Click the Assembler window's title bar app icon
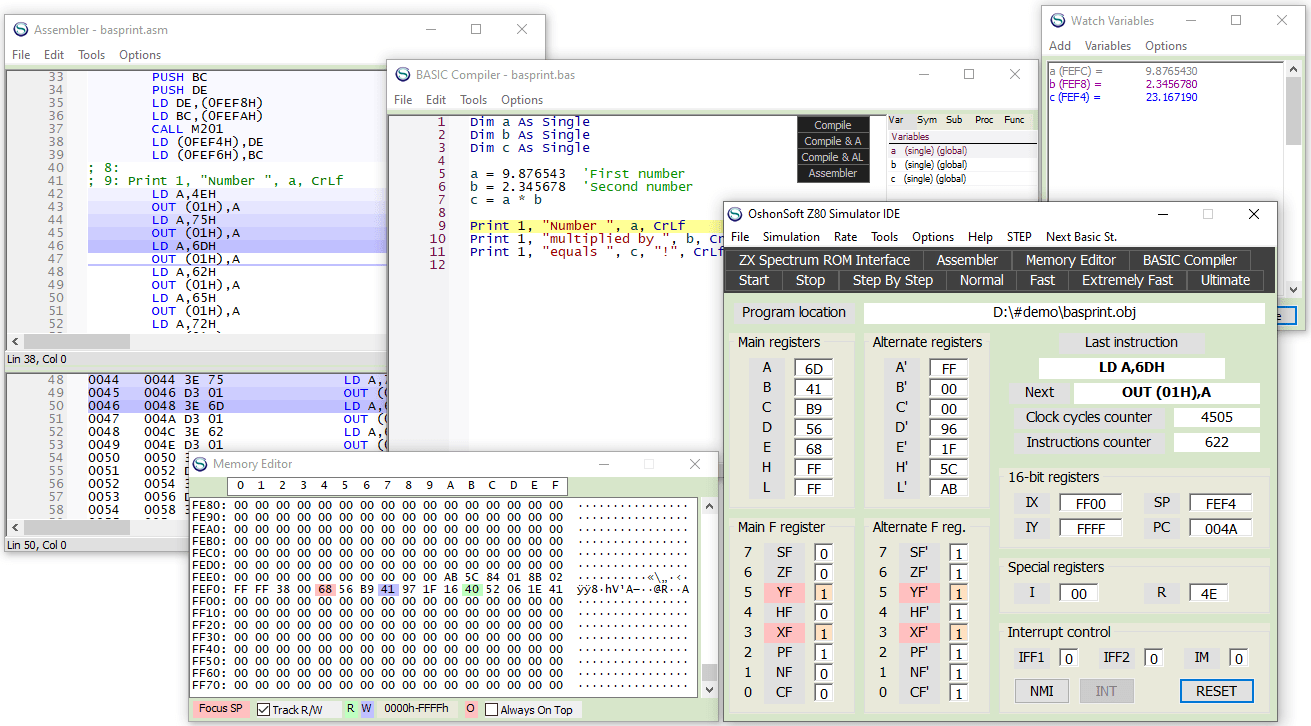 [20, 30]
